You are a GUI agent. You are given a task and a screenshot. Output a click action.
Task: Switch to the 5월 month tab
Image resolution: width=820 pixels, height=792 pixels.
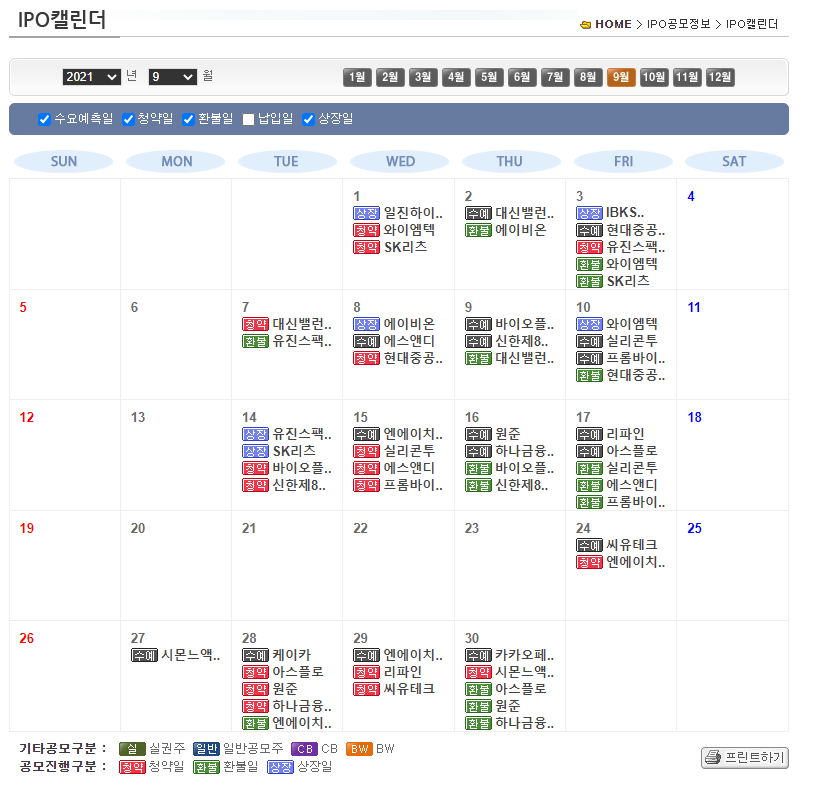pyautogui.click(x=489, y=77)
